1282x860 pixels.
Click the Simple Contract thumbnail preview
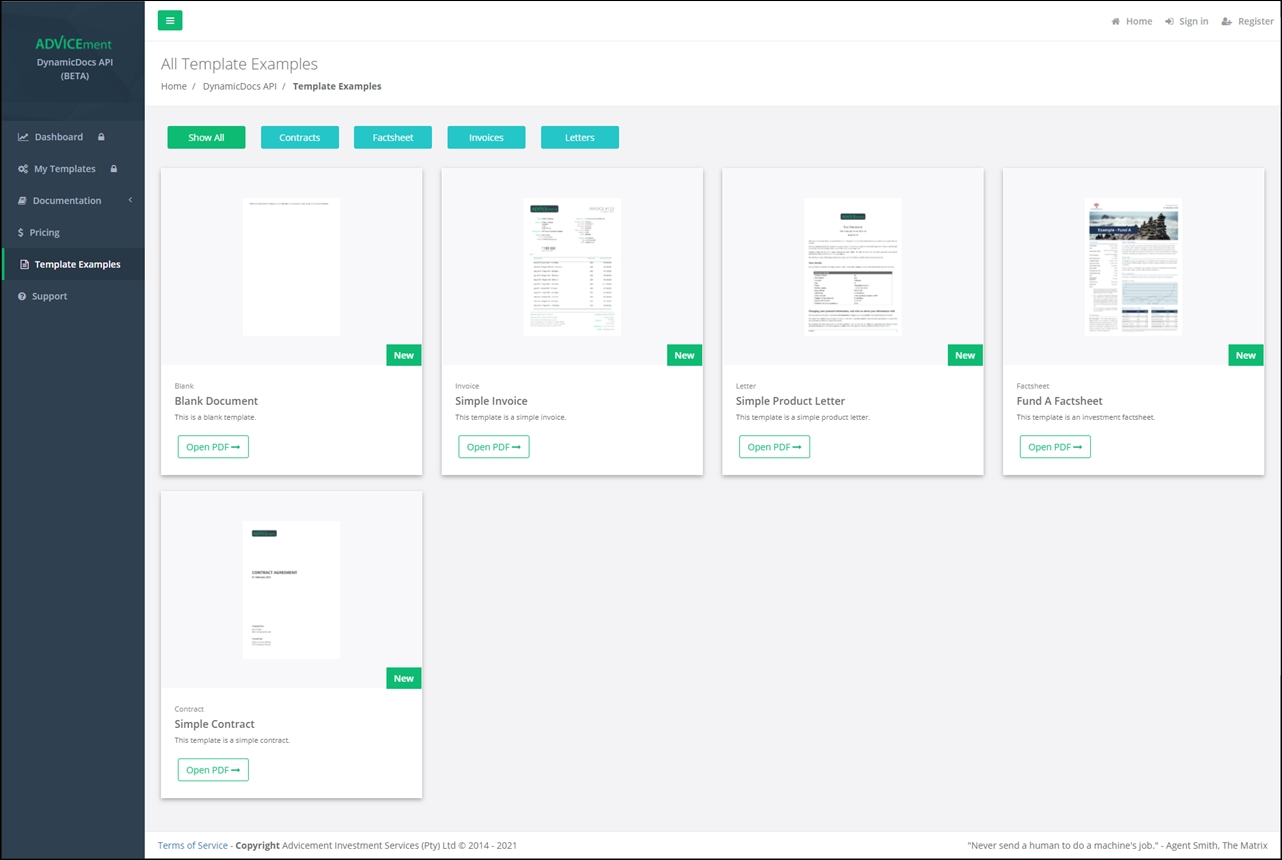click(x=291, y=590)
